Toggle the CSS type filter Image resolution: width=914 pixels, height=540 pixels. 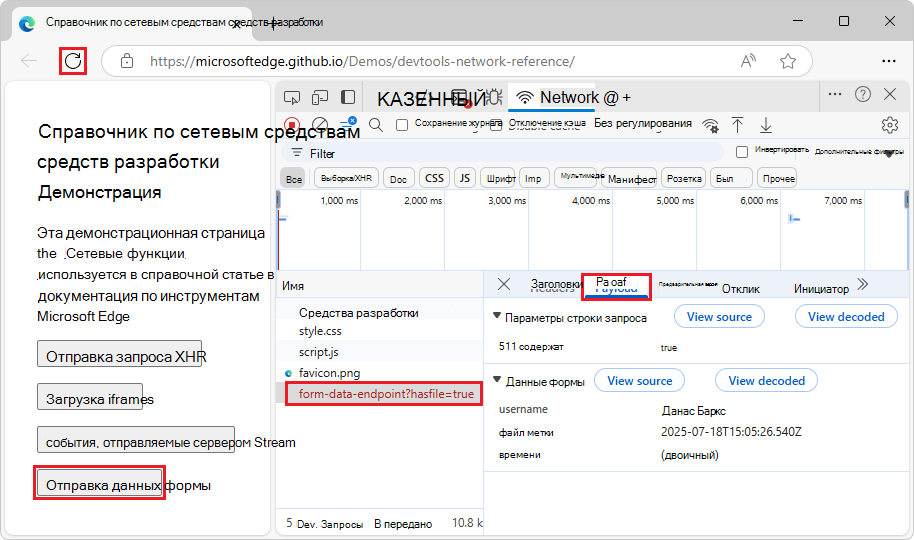[x=434, y=178]
